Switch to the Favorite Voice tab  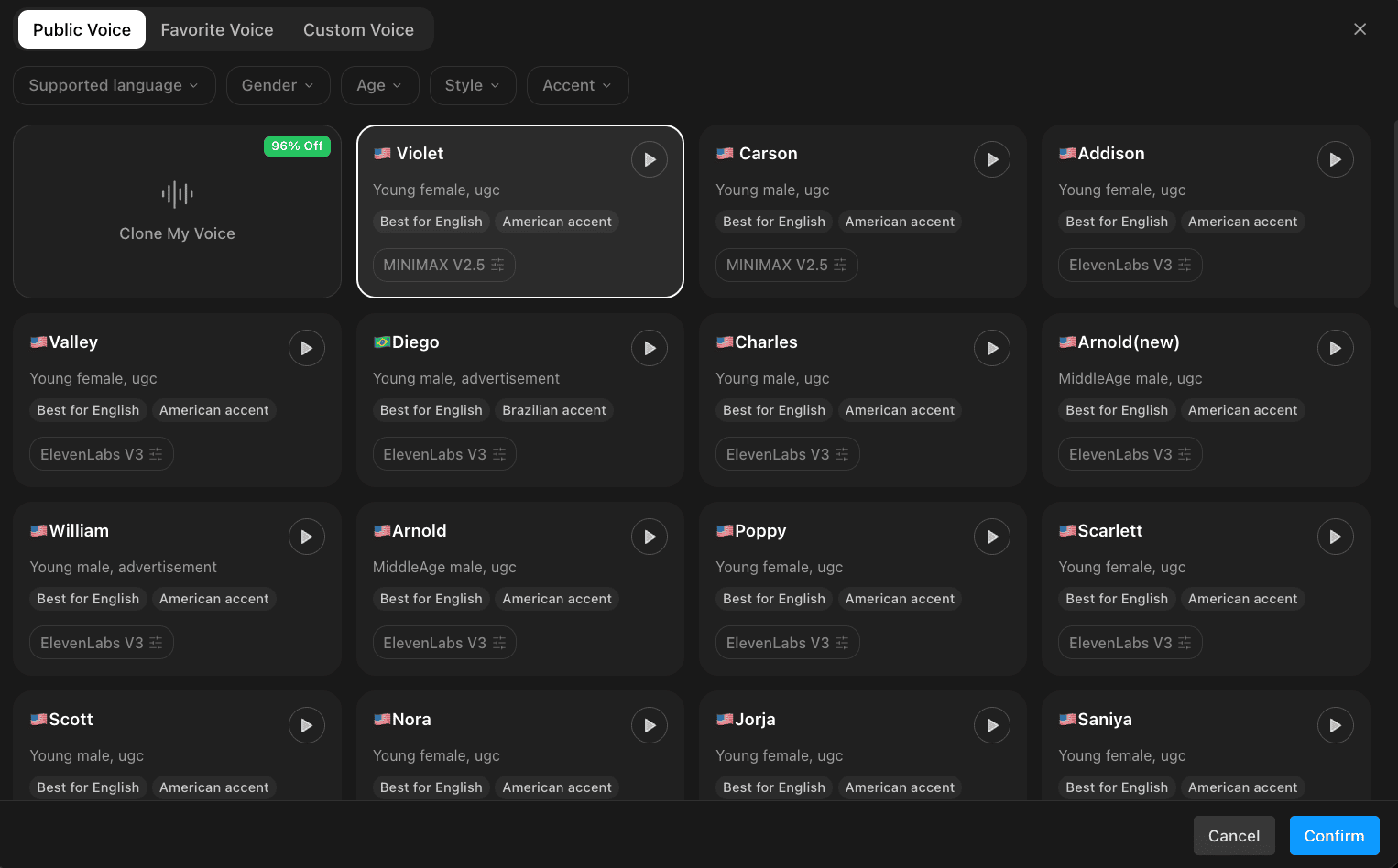pyautogui.click(x=216, y=29)
